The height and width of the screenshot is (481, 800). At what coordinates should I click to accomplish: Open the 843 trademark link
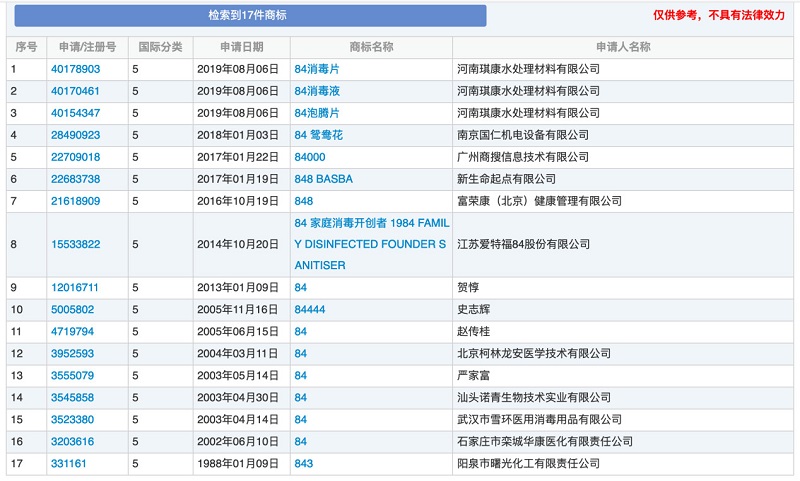click(x=303, y=464)
